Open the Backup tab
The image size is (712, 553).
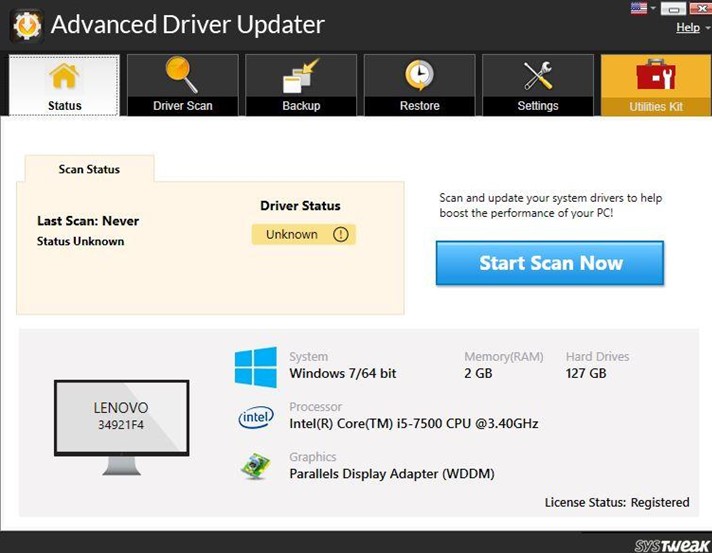tap(301, 85)
